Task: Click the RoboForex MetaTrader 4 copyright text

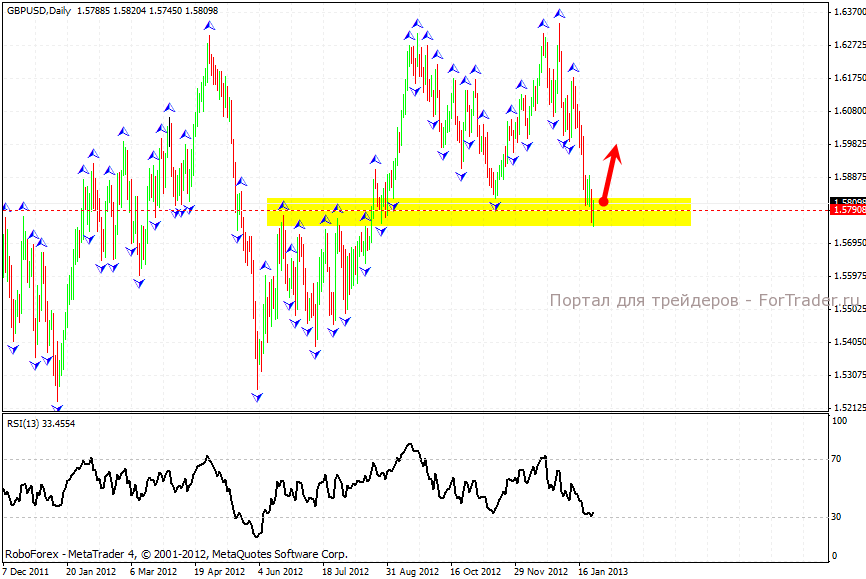Action: [x=176, y=553]
